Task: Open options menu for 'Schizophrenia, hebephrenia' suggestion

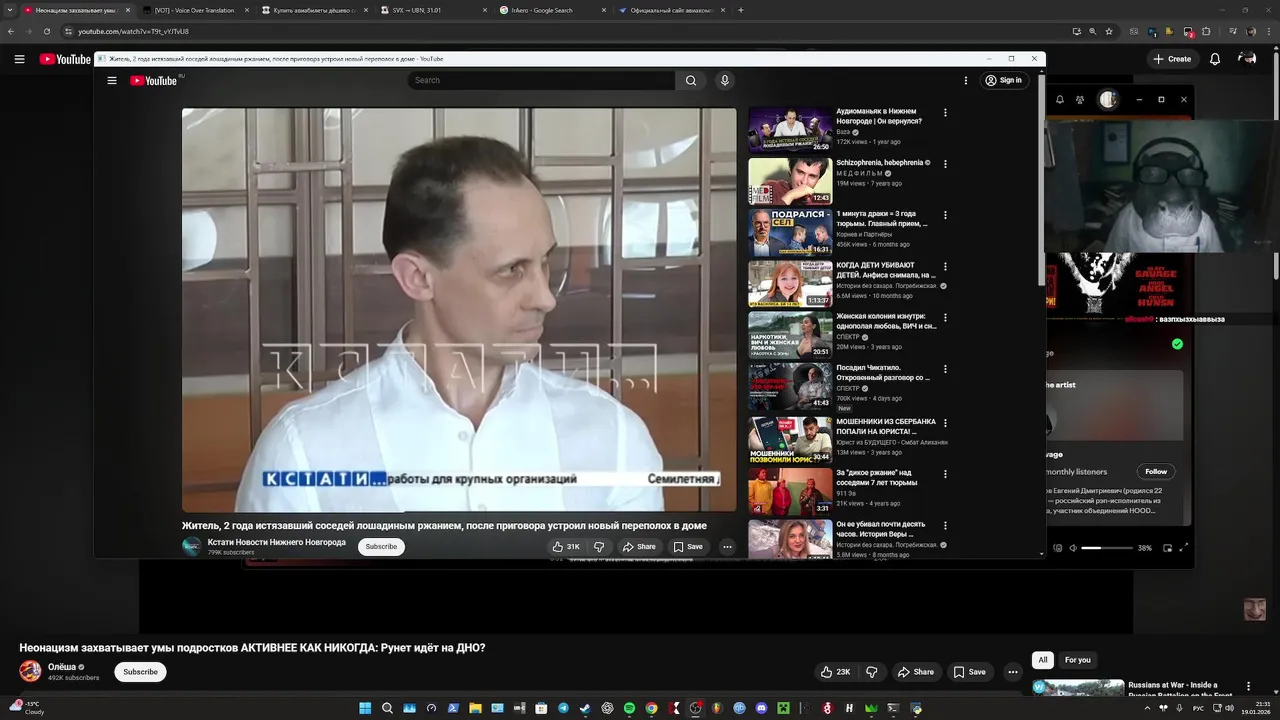Action: pos(945,164)
